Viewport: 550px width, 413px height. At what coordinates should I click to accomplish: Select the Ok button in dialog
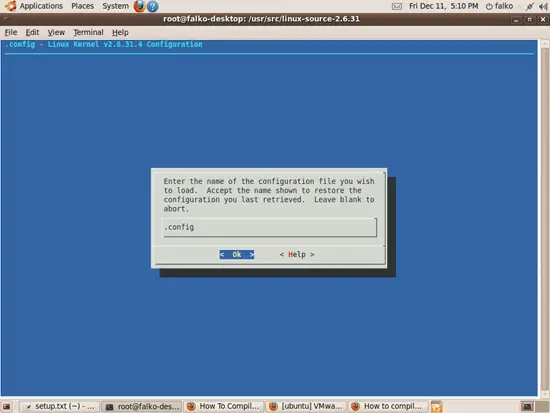(x=237, y=254)
